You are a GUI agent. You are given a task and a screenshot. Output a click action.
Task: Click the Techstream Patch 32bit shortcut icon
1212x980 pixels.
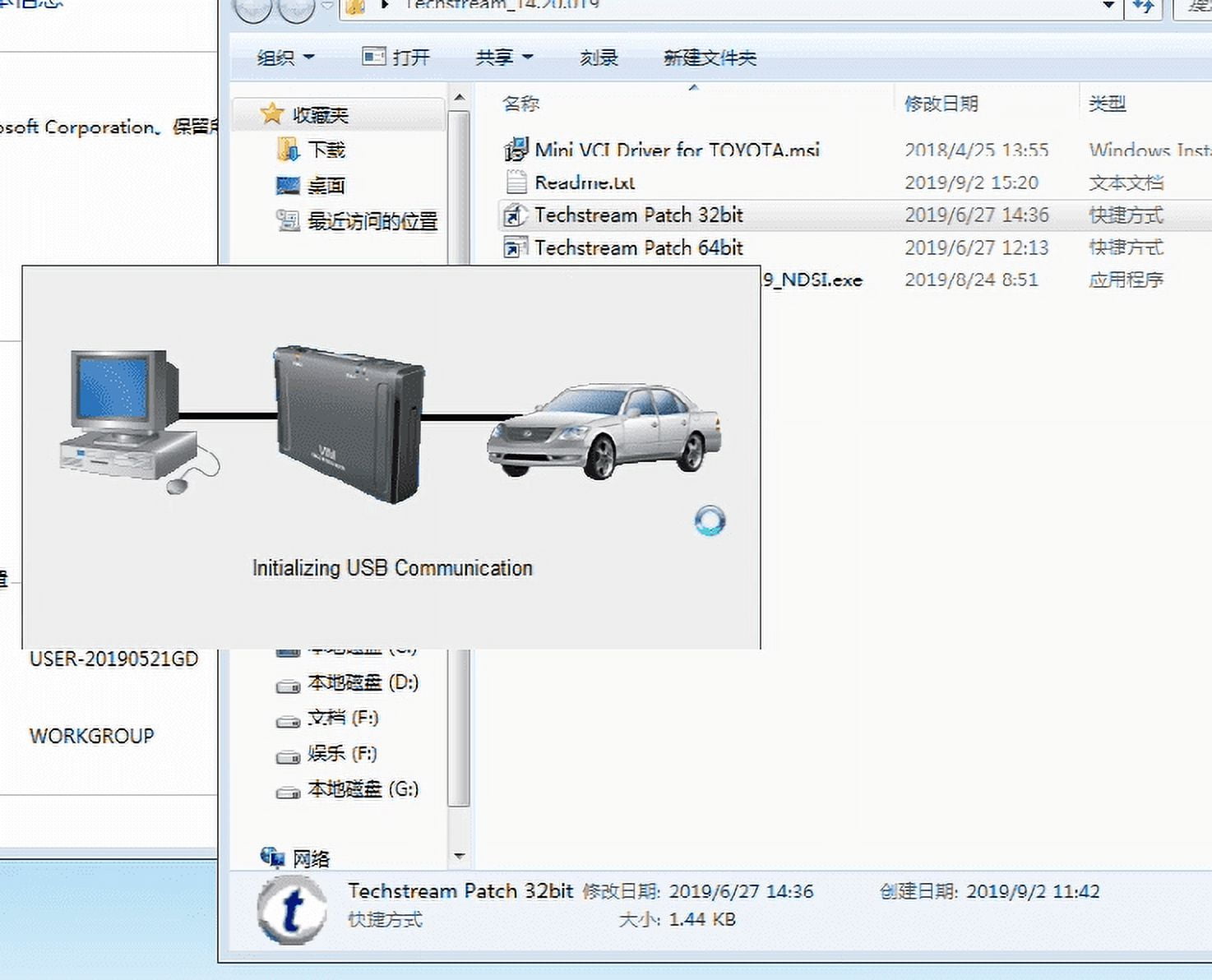516,215
